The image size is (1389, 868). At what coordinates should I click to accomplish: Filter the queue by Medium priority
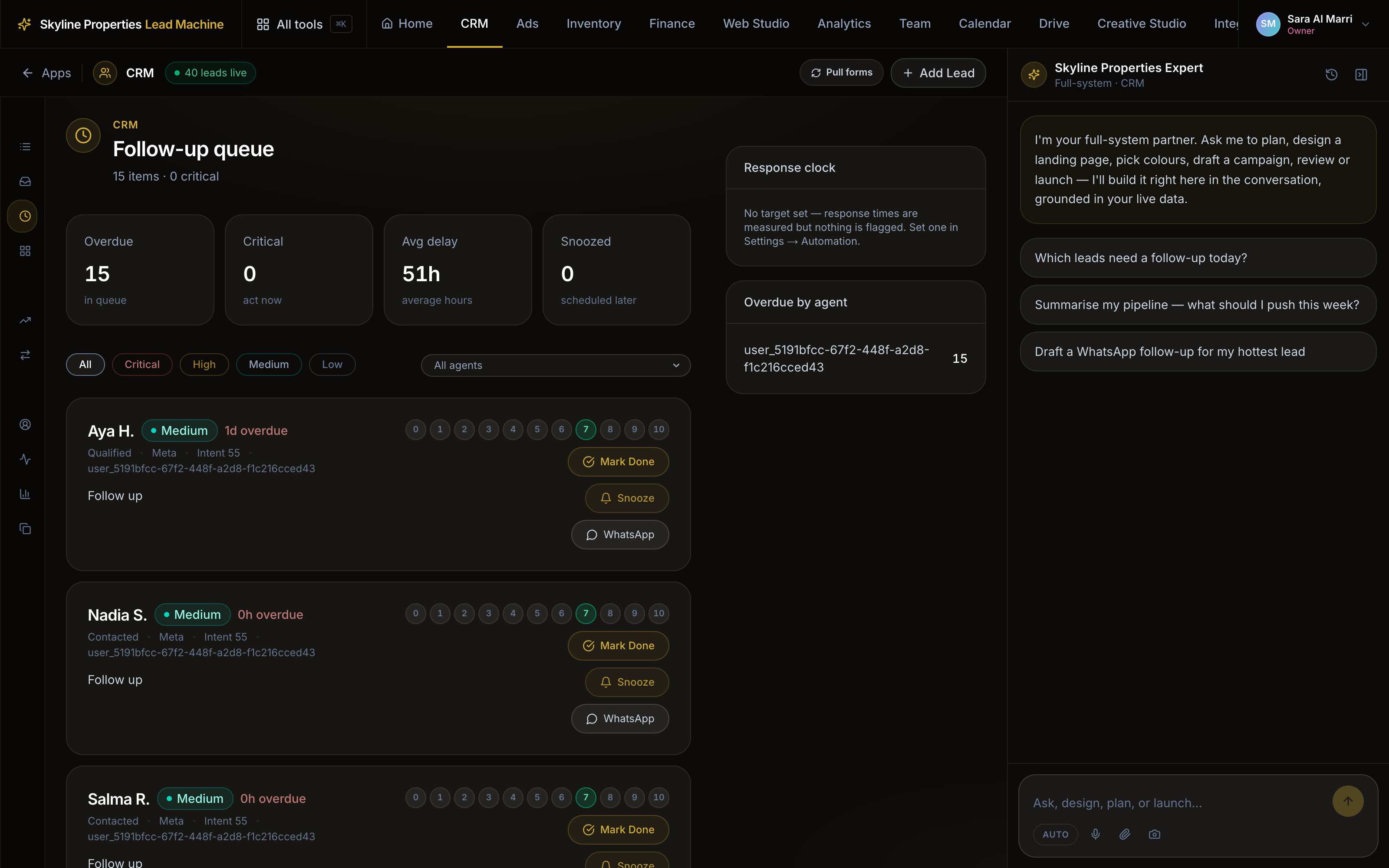(x=269, y=365)
